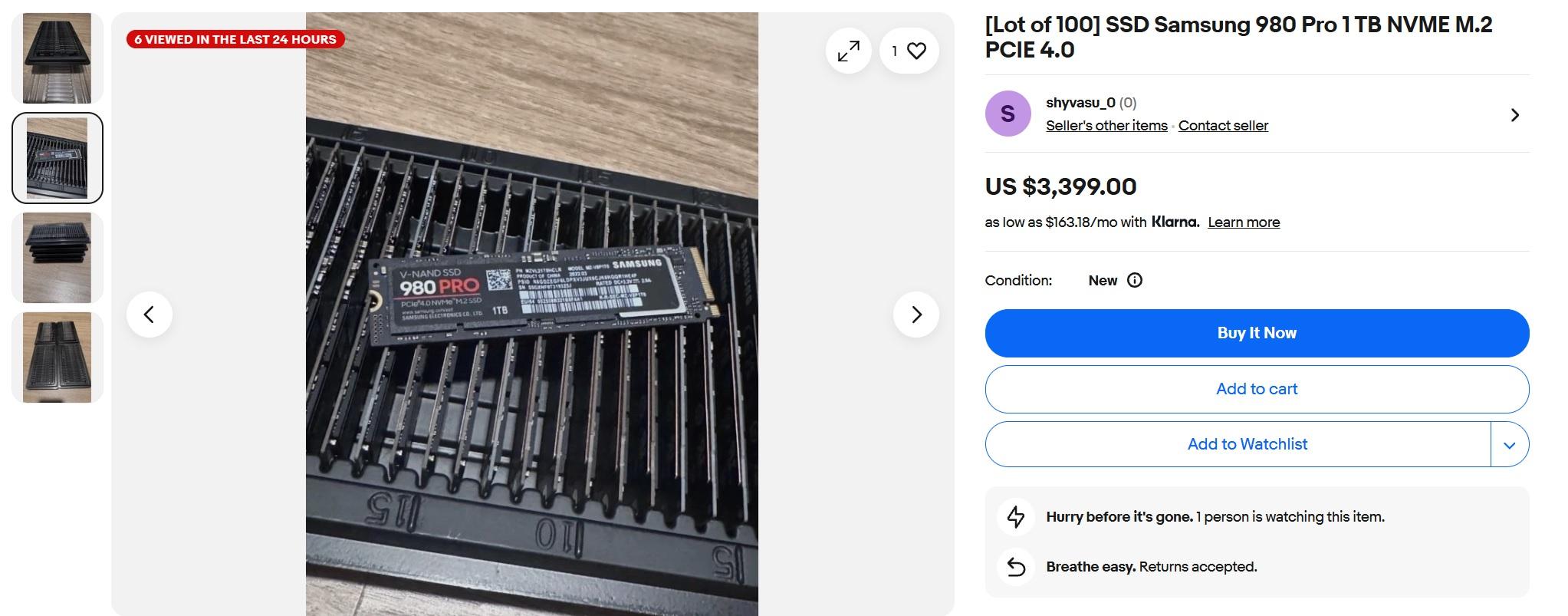Screen dimensions: 1568x616
Task: Select the first thumbnail of SSD trays
Action: point(58,58)
